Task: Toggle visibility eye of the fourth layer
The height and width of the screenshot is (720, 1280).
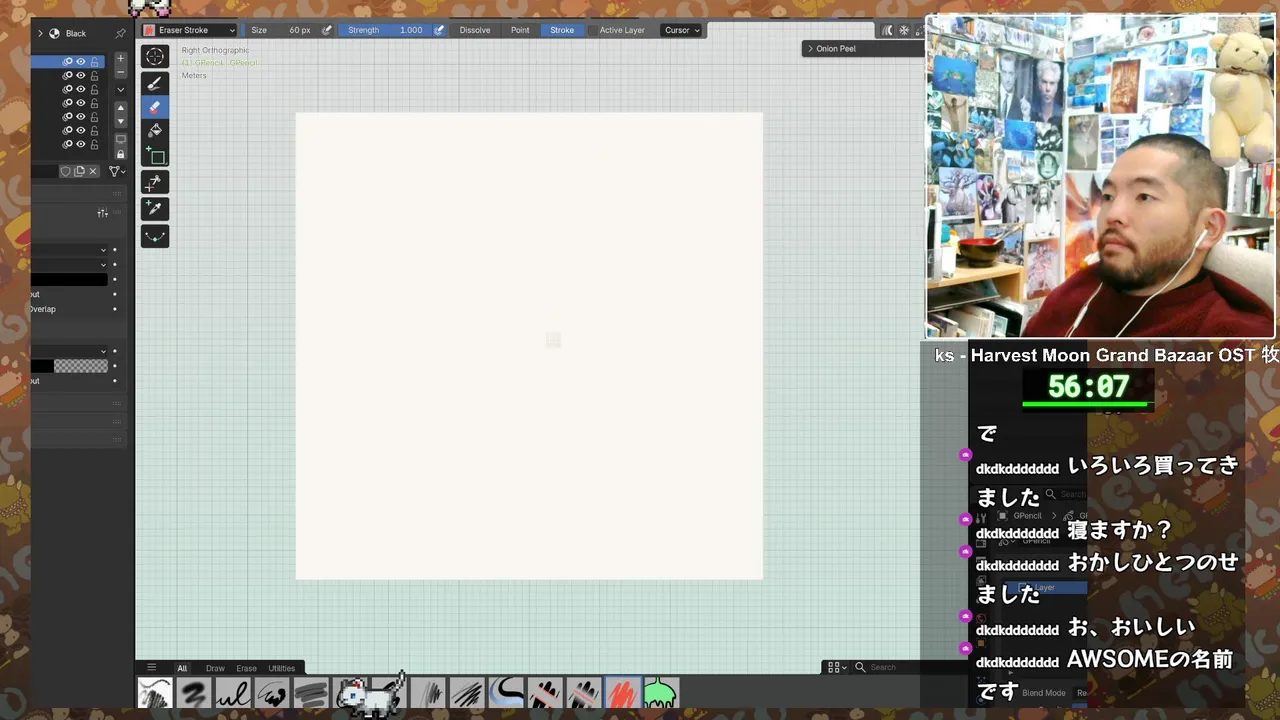Action: (81, 103)
